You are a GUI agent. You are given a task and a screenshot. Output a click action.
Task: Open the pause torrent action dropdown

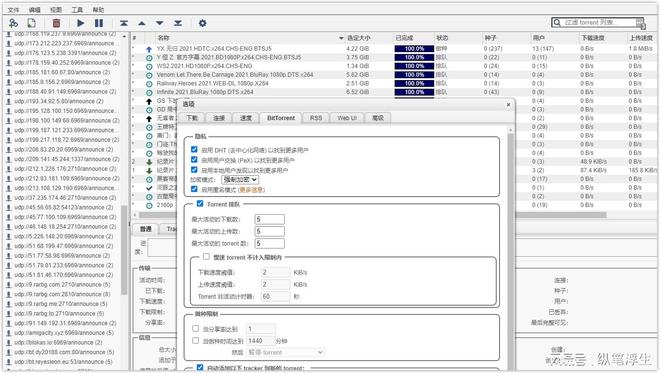[285, 352]
